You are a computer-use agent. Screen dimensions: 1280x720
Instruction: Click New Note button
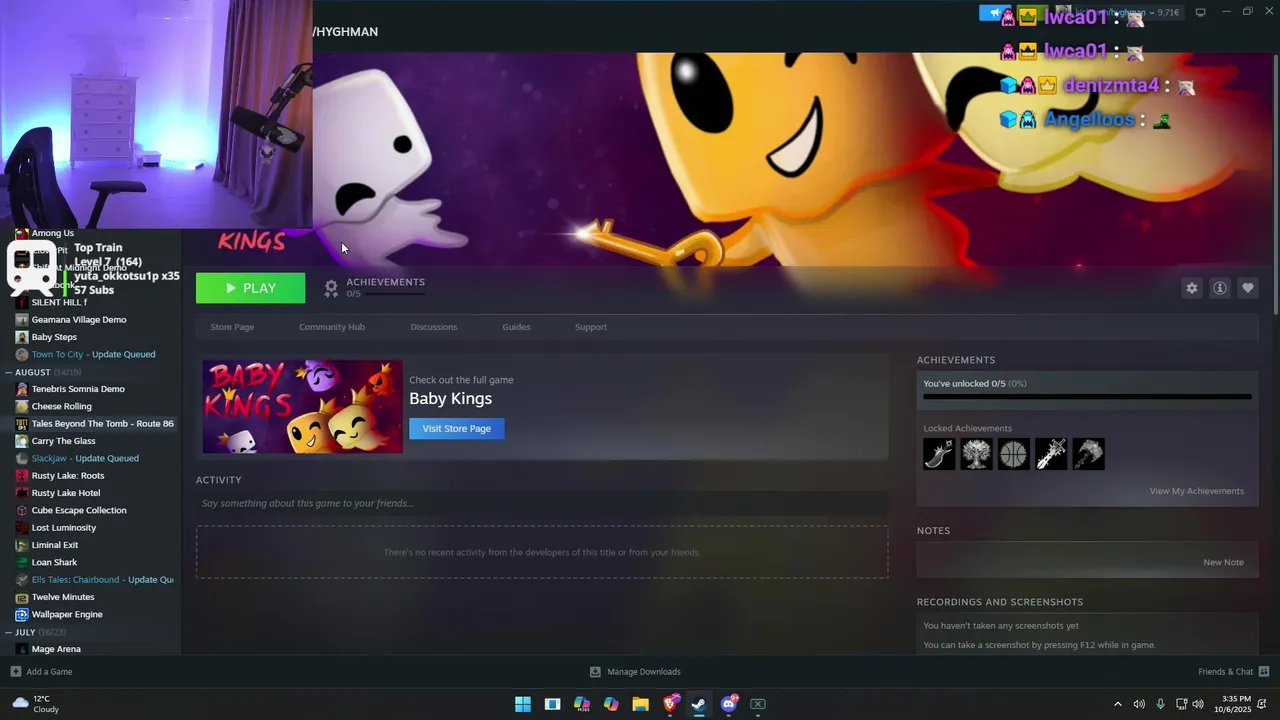(1224, 562)
